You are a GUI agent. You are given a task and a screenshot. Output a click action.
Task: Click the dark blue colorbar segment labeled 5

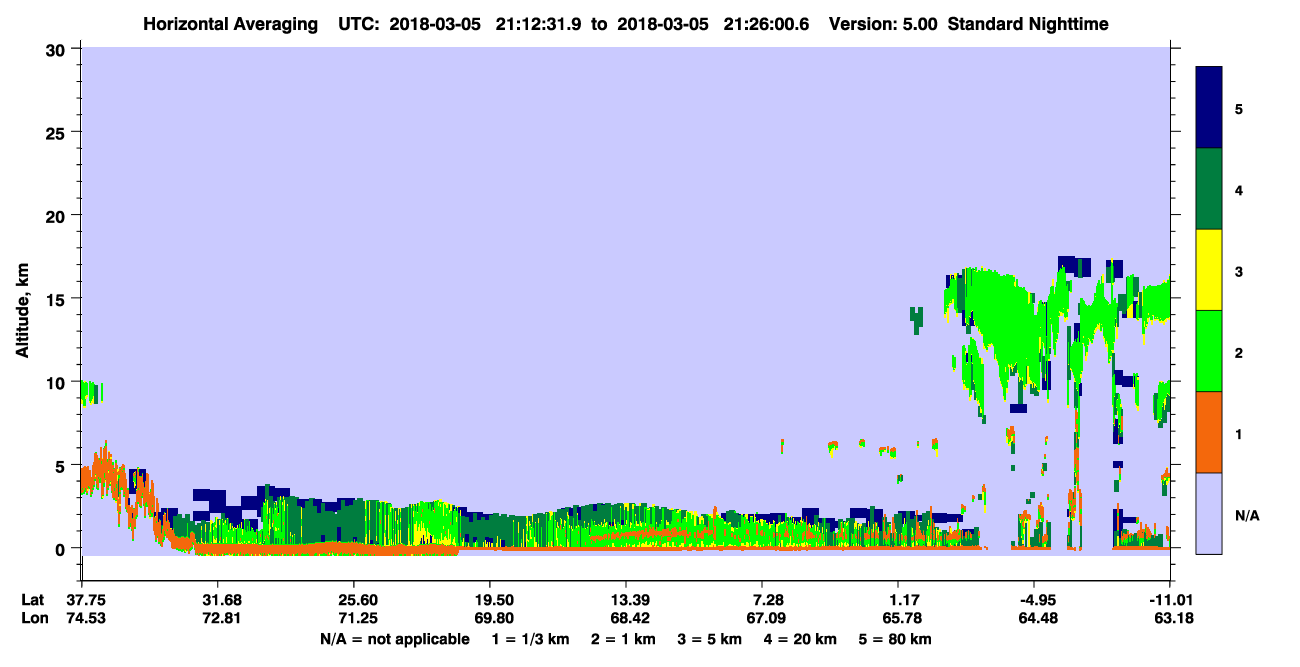coord(1209,108)
